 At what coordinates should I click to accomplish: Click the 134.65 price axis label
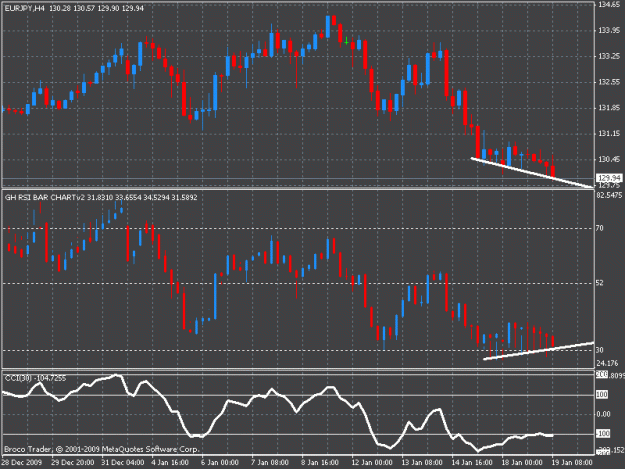click(x=609, y=5)
